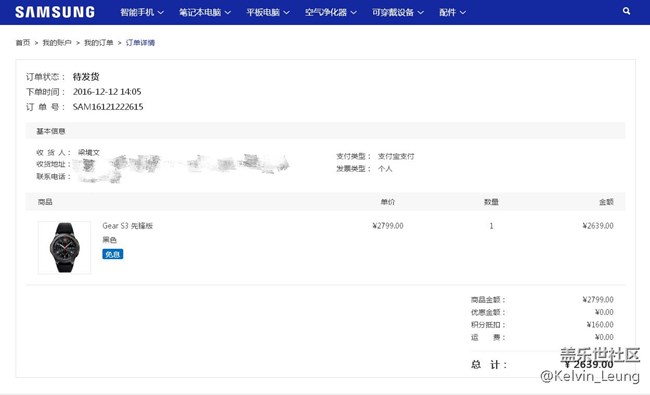The height and width of the screenshot is (395, 650).
Task: Click the 订单详情 breadcrumb
Action: (140, 42)
